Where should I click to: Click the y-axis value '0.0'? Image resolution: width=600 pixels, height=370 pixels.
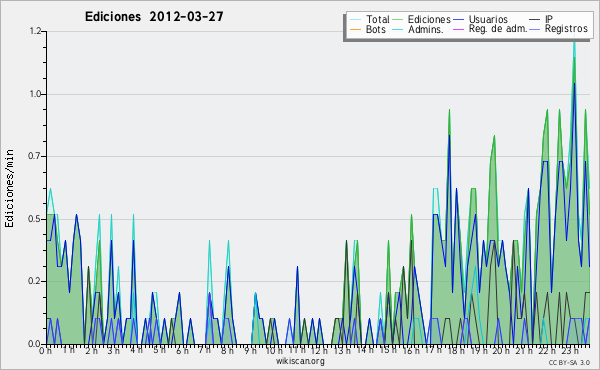(x=35, y=344)
